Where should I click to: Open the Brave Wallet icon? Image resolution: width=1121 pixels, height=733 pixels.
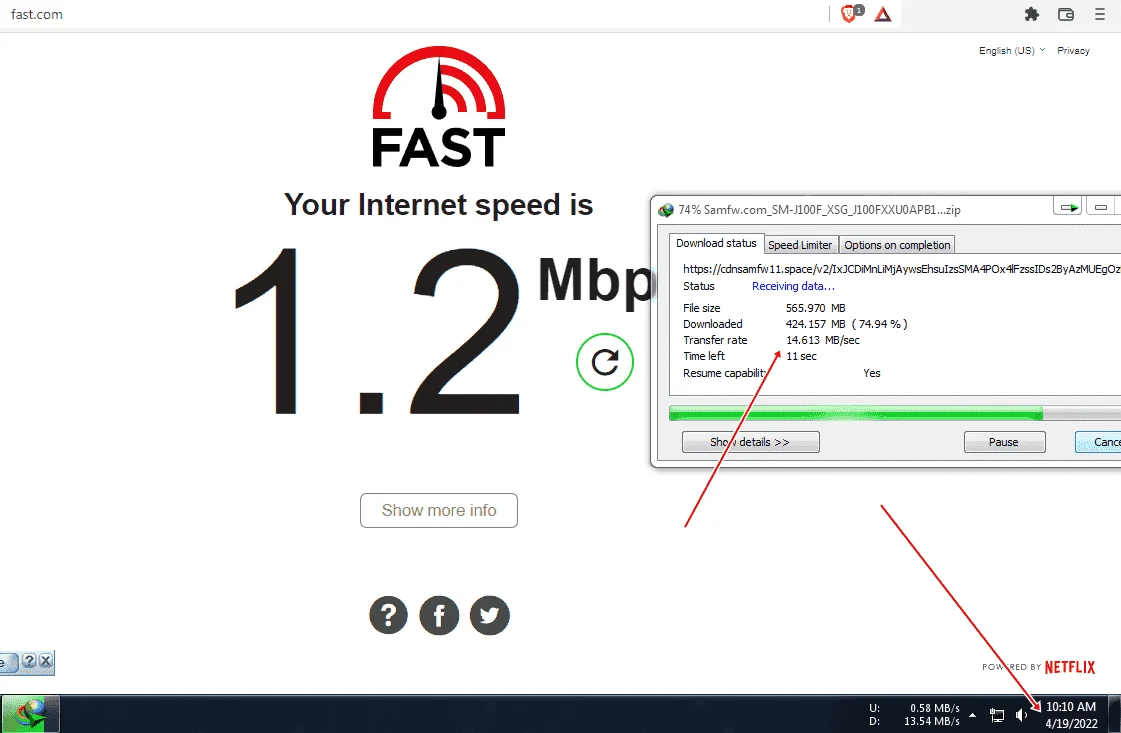1066,14
